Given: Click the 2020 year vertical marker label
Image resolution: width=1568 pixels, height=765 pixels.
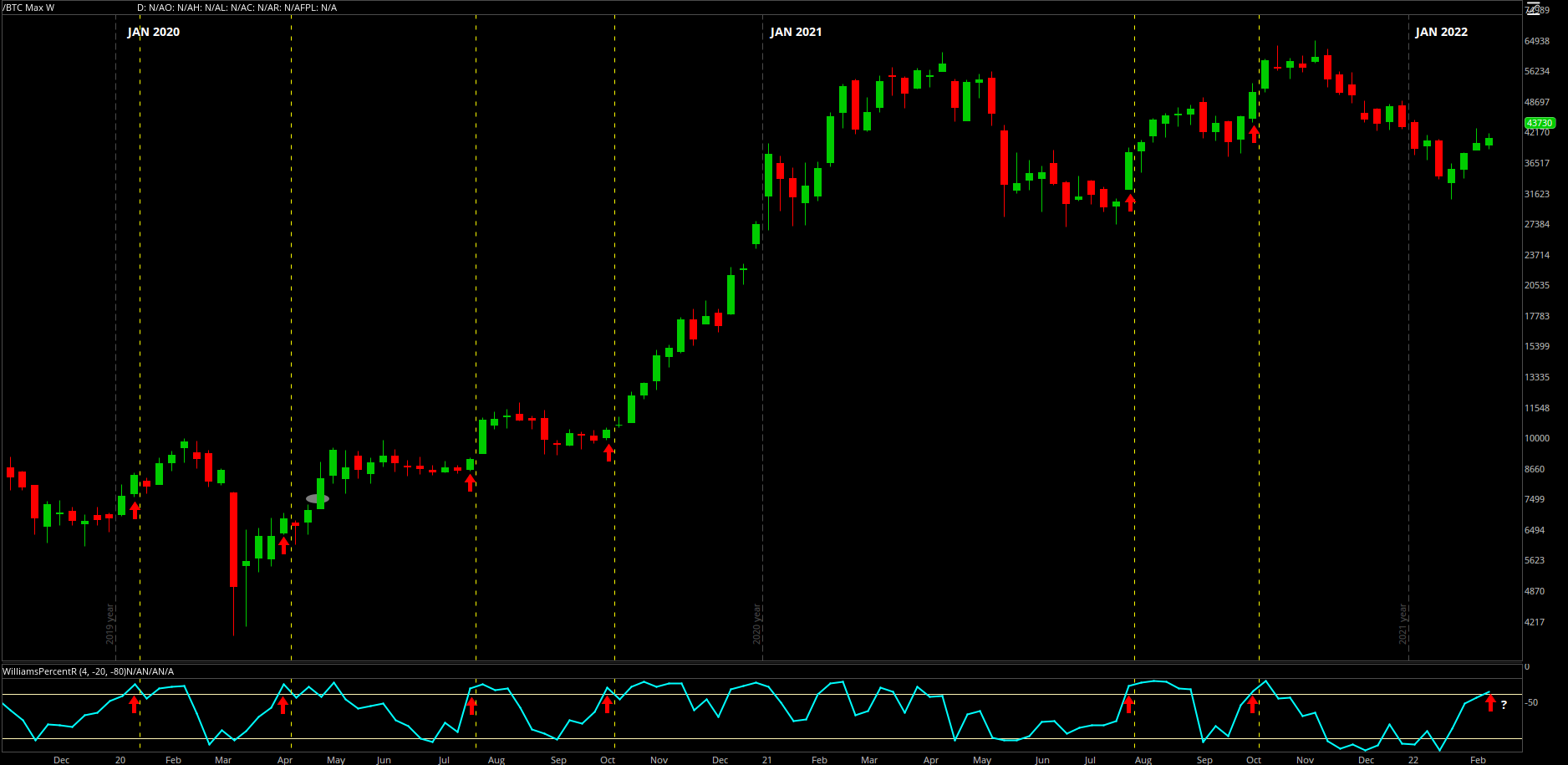Looking at the screenshot, I should [757, 625].
